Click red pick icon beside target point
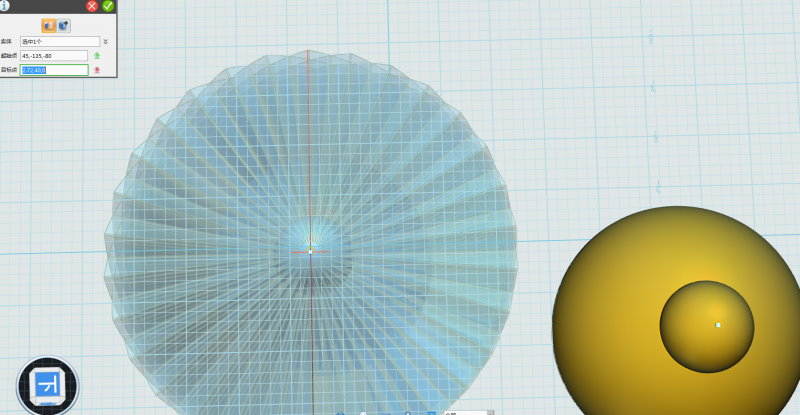Screen dimensions: 800x415 point(97,70)
